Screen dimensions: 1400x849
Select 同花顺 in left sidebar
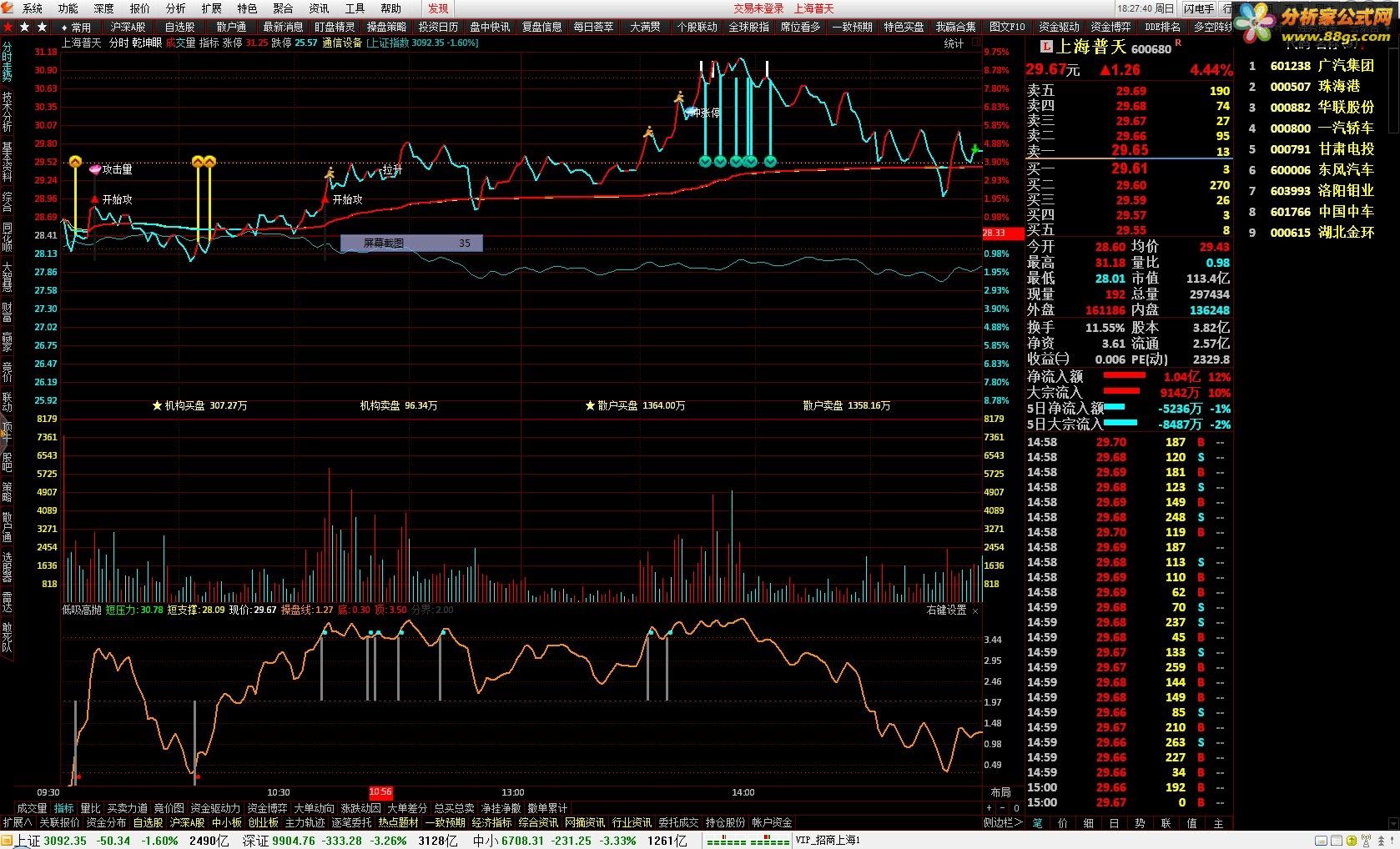pos(7,236)
